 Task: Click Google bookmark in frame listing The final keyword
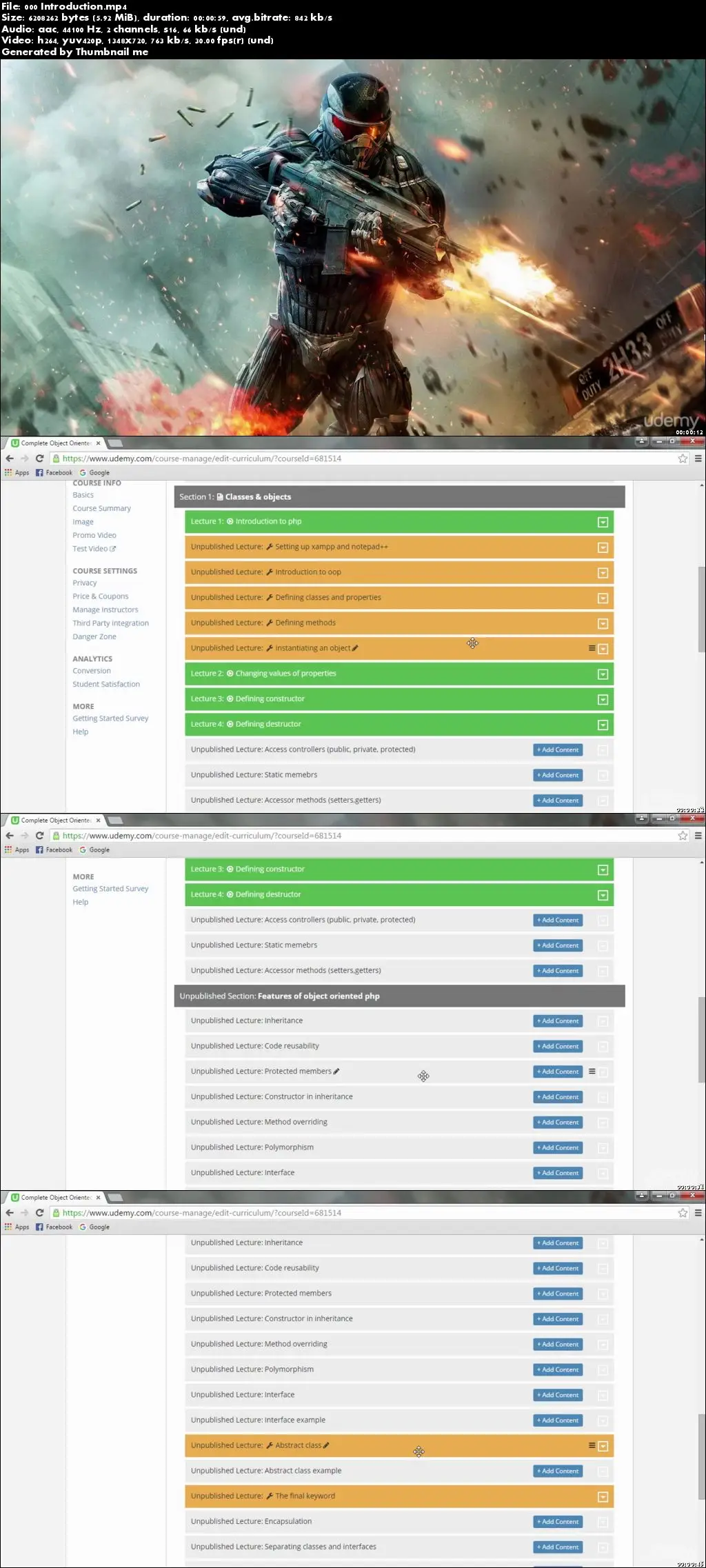tap(94, 1227)
